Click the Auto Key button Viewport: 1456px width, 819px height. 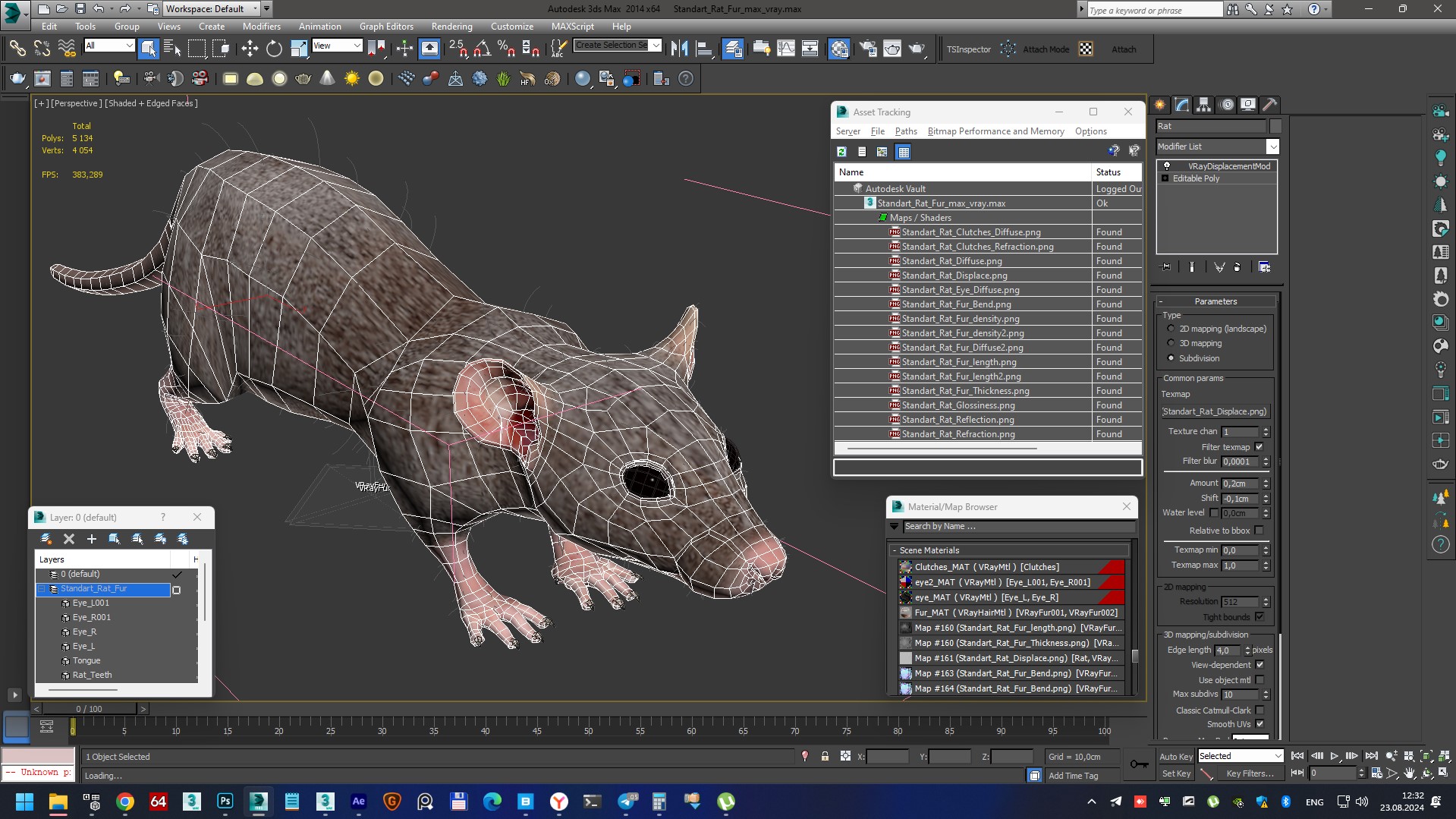coord(1175,757)
